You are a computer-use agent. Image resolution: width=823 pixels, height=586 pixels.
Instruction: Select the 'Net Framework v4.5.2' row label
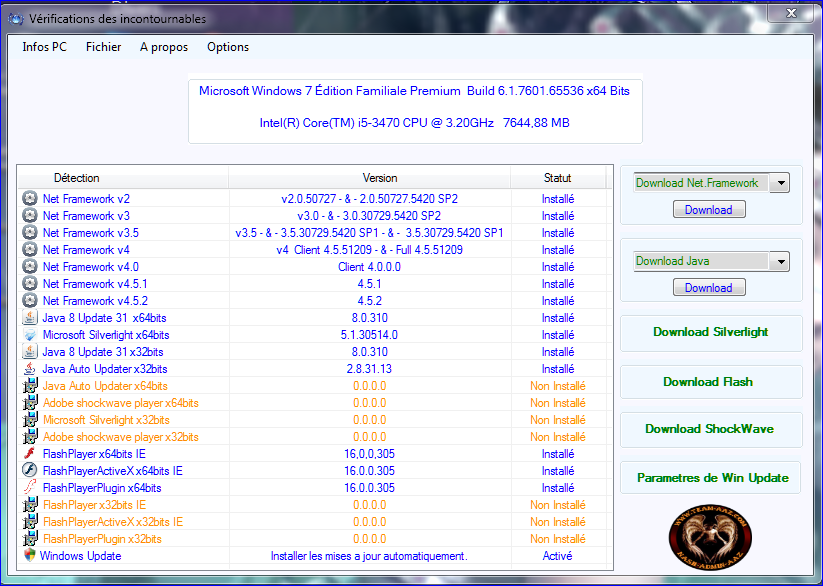[96, 301]
